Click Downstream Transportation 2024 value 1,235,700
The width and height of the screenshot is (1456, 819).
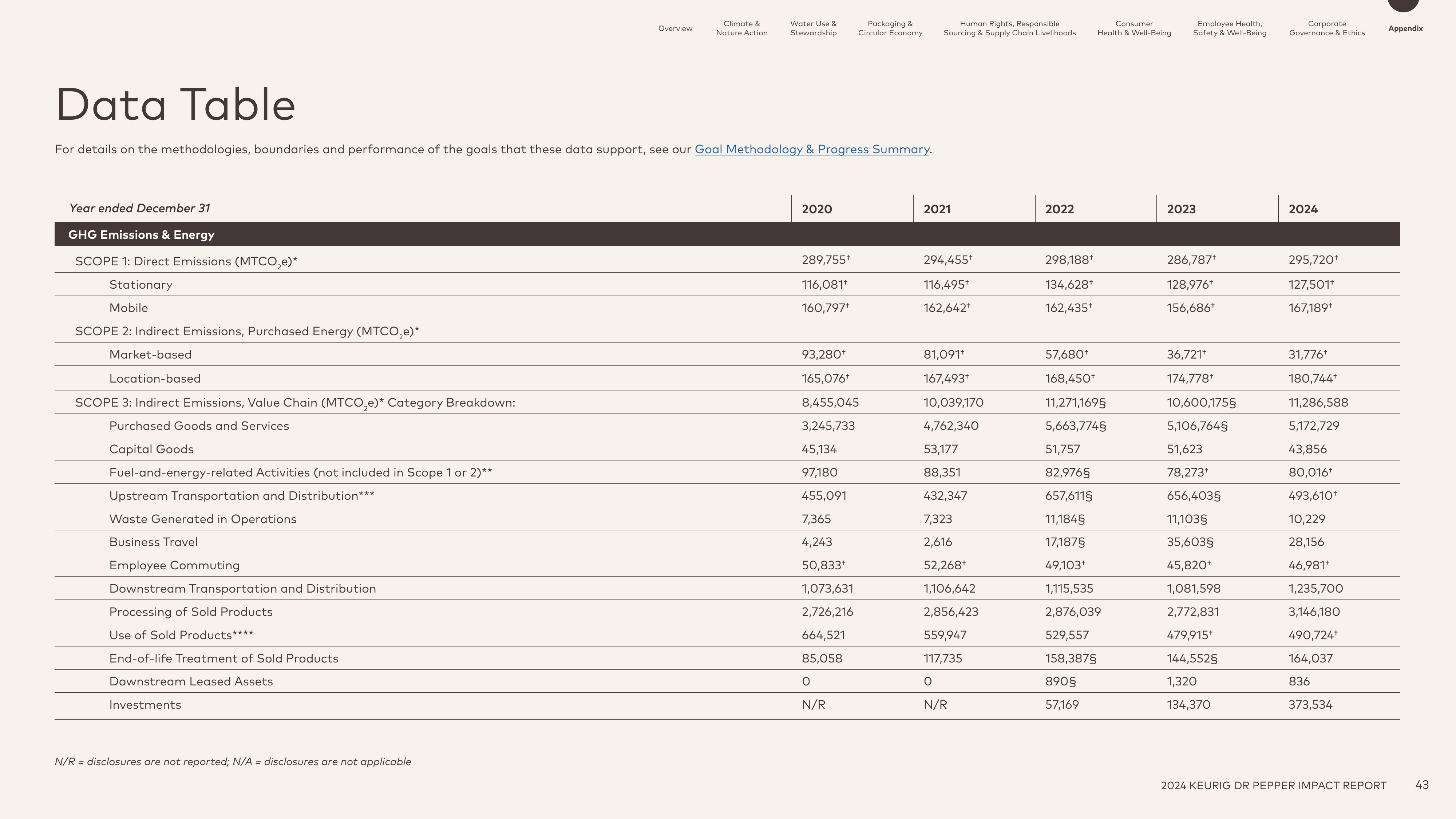click(x=1315, y=588)
